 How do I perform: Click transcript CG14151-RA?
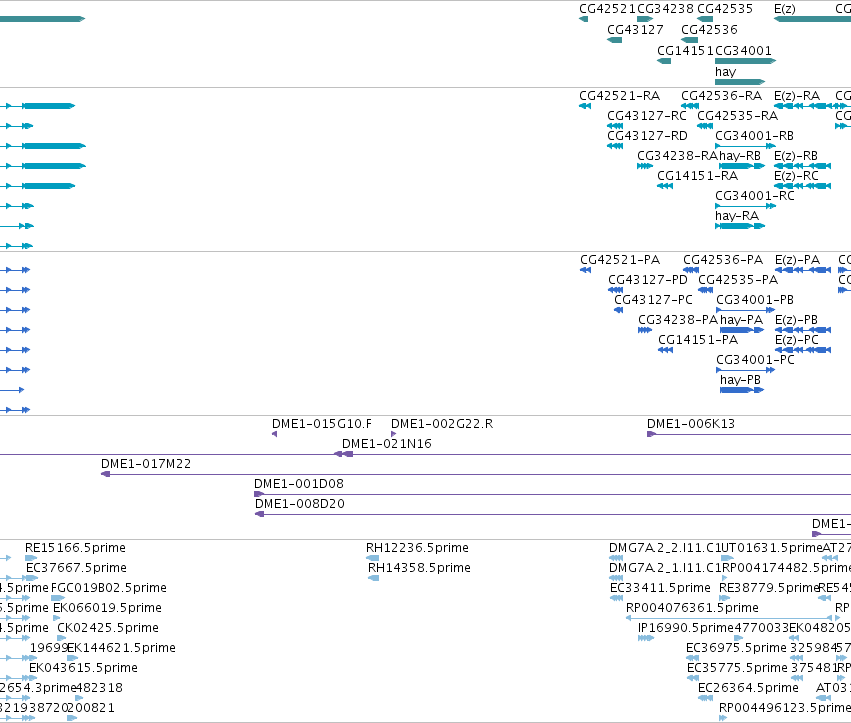pyautogui.click(x=697, y=176)
